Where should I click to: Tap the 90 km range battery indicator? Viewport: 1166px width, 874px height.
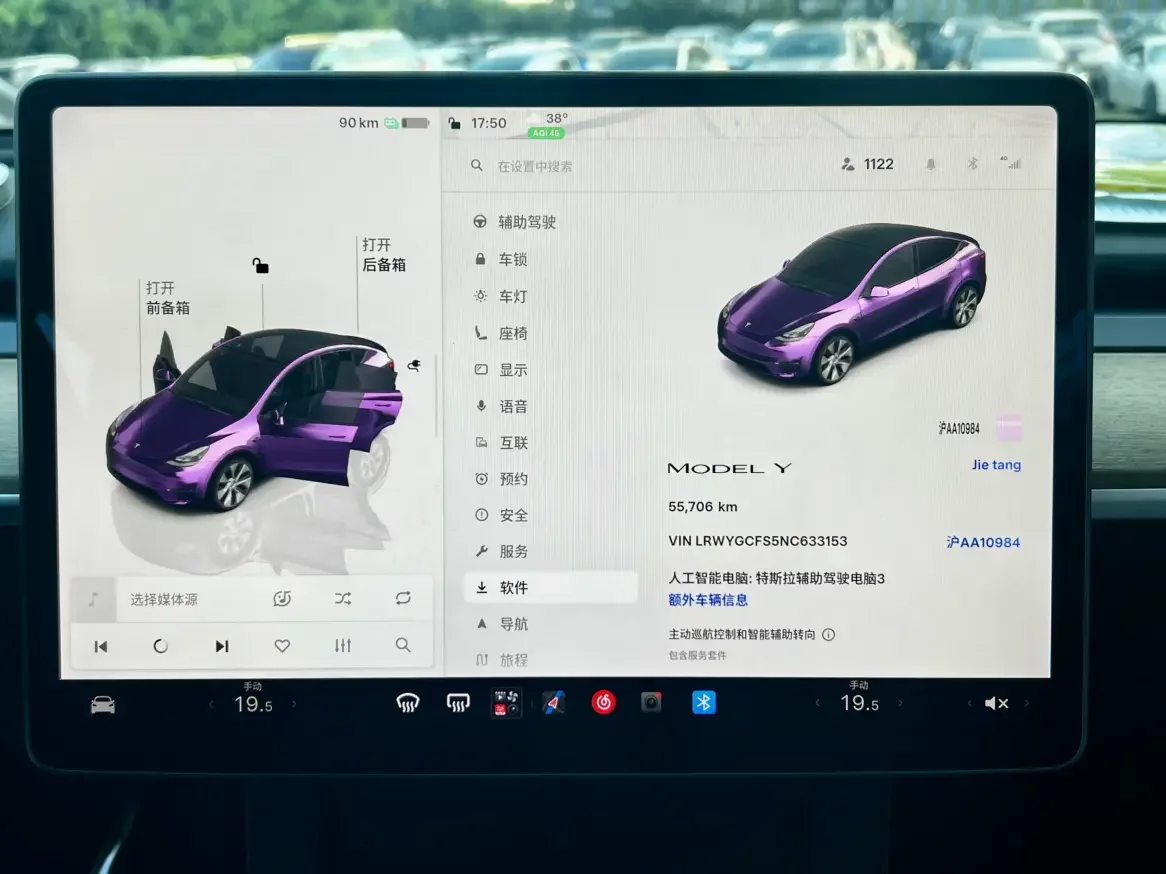384,123
